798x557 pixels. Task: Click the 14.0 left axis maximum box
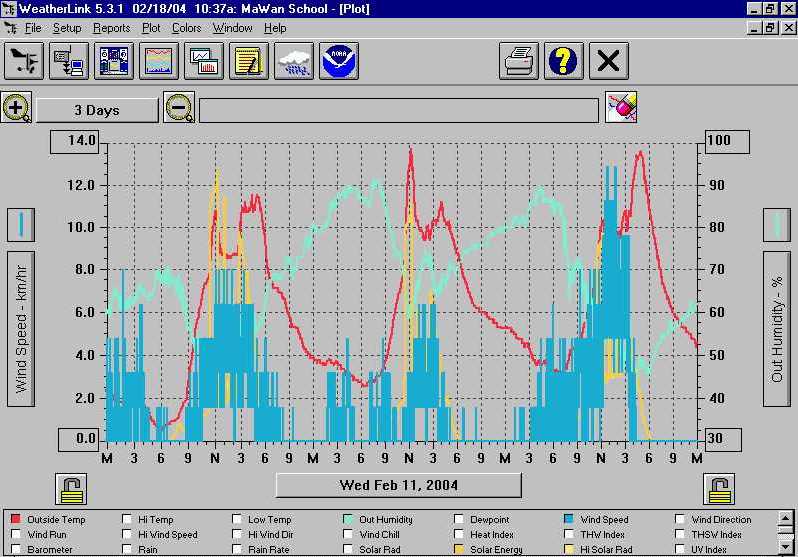click(x=74, y=142)
